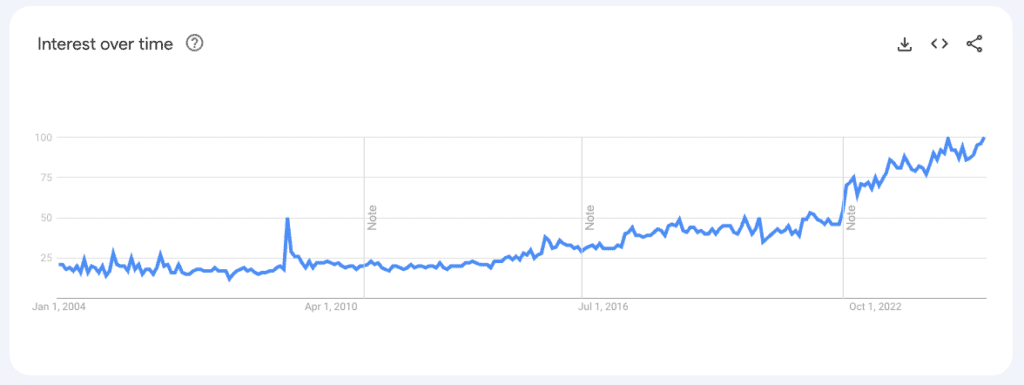Select the trend line's starting point at 2004
Image resolution: width=1024 pixels, height=385 pixels.
coord(59,264)
